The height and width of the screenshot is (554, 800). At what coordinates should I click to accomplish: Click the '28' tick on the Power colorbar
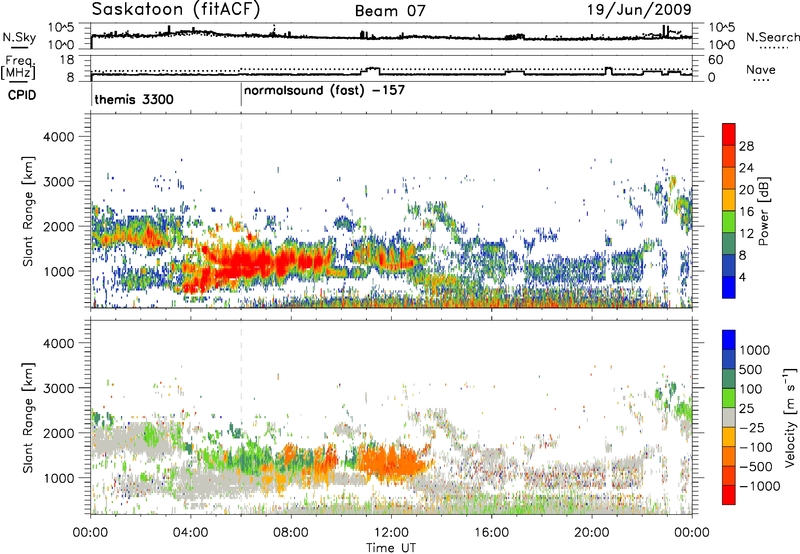click(746, 146)
